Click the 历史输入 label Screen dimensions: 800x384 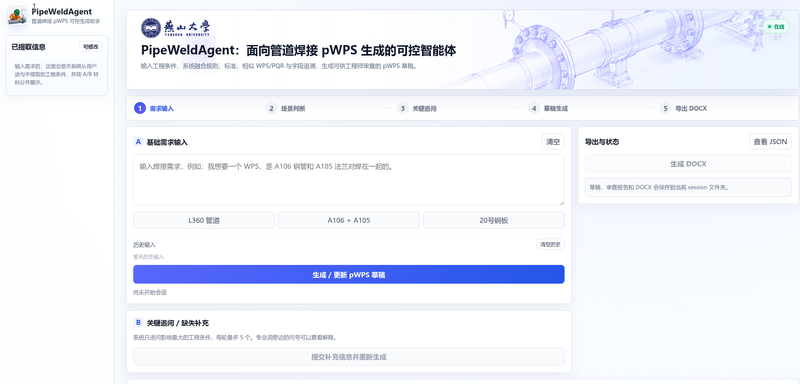pyautogui.click(x=144, y=245)
